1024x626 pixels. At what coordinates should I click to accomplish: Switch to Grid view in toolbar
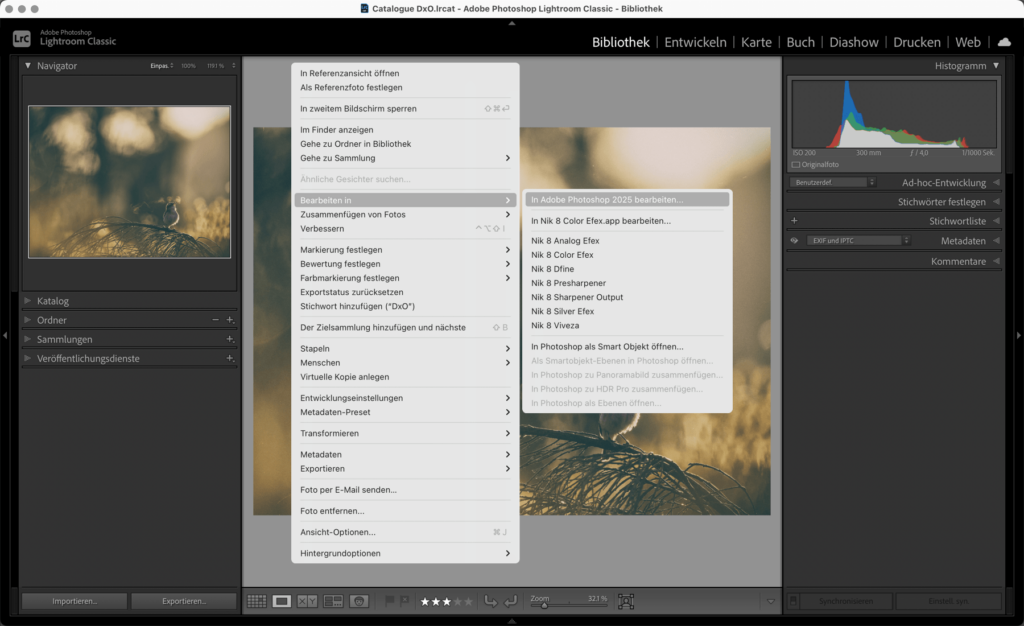pyautogui.click(x=256, y=601)
